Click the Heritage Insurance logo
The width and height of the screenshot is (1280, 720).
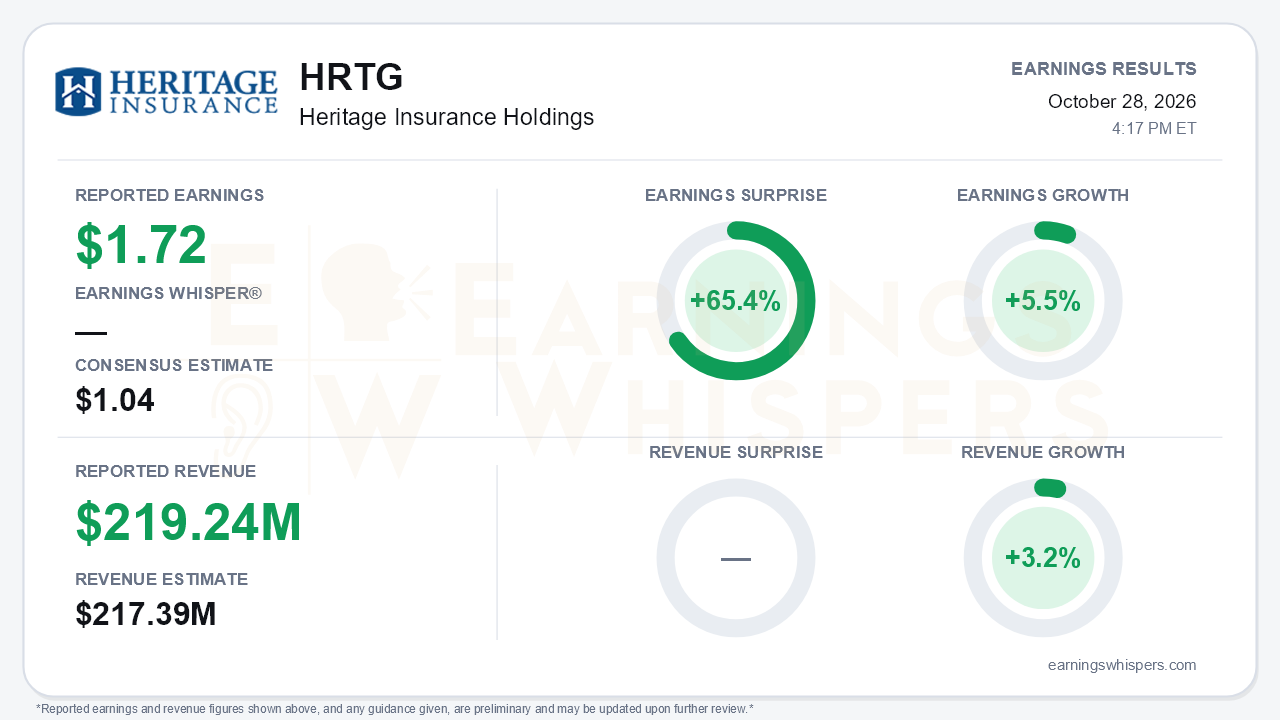coord(166,92)
